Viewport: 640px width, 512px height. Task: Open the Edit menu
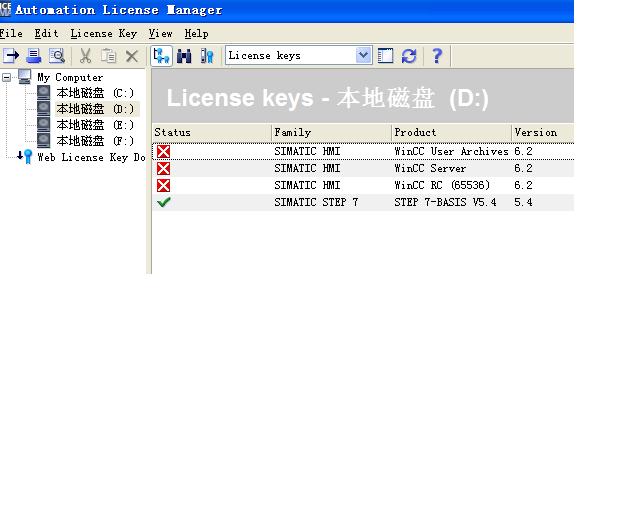click(x=46, y=33)
